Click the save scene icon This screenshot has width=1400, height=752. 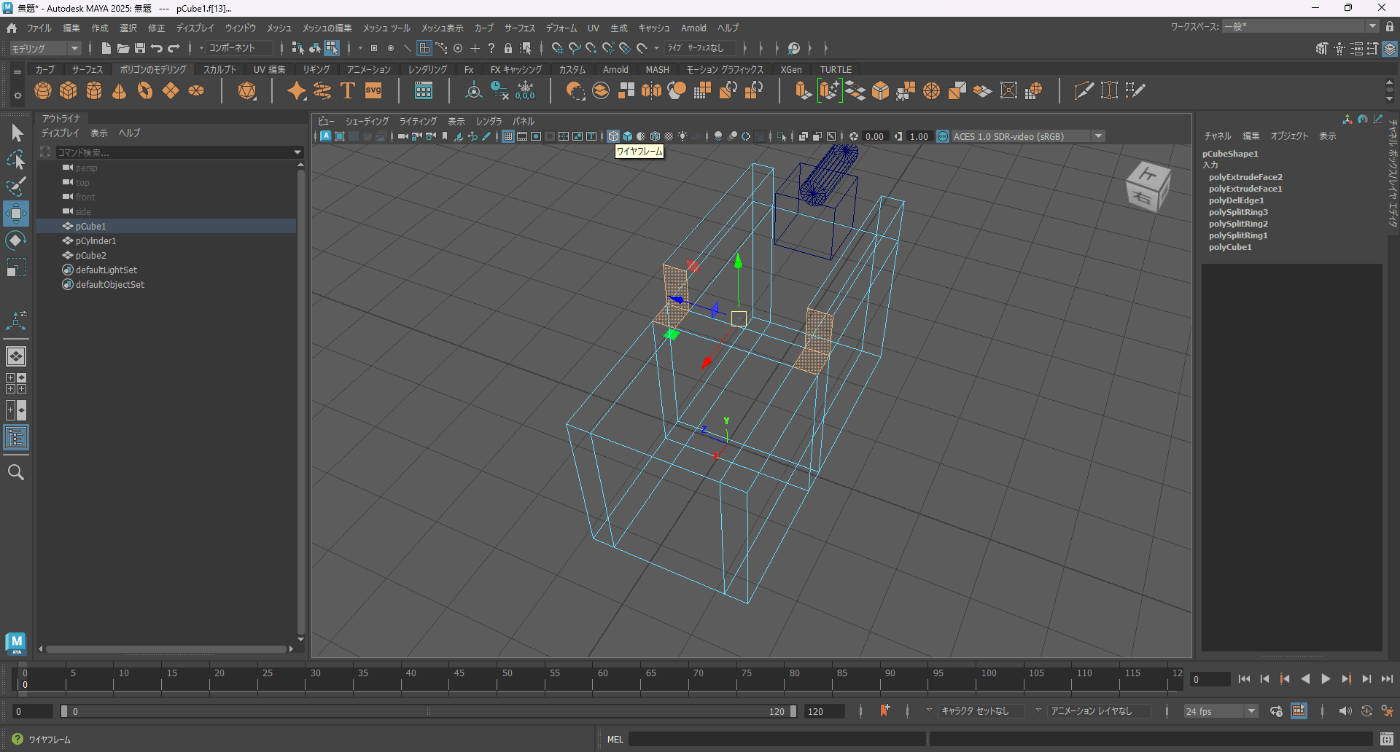pos(139,48)
